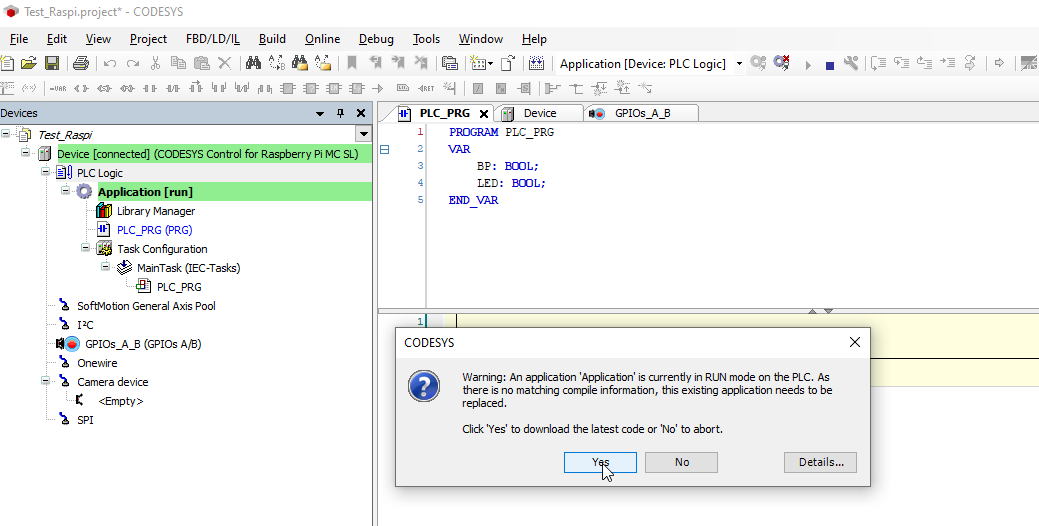The width and height of the screenshot is (1039, 526).
Task: Open the FBD/LD/IL menu
Action: point(213,39)
